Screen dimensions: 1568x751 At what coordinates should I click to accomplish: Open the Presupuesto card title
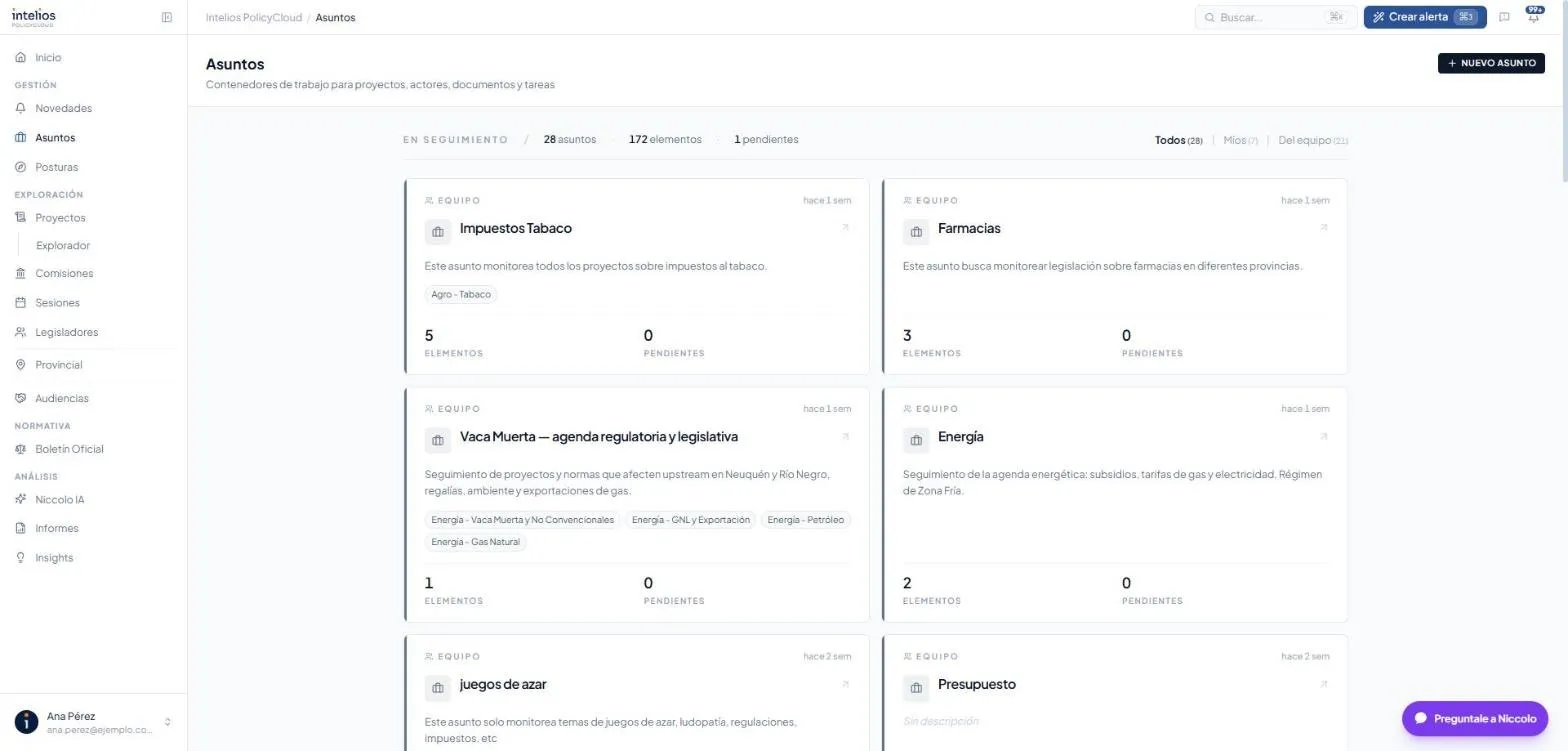tap(977, 685)
